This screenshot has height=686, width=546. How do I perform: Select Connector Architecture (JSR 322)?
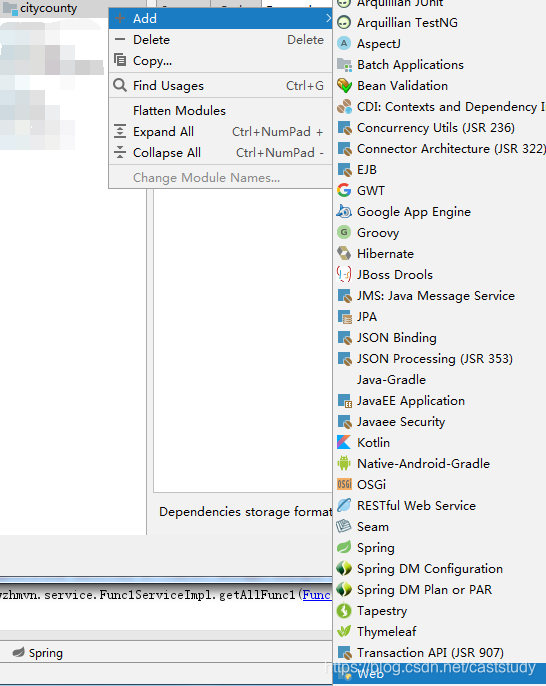[x=439, y=149]
